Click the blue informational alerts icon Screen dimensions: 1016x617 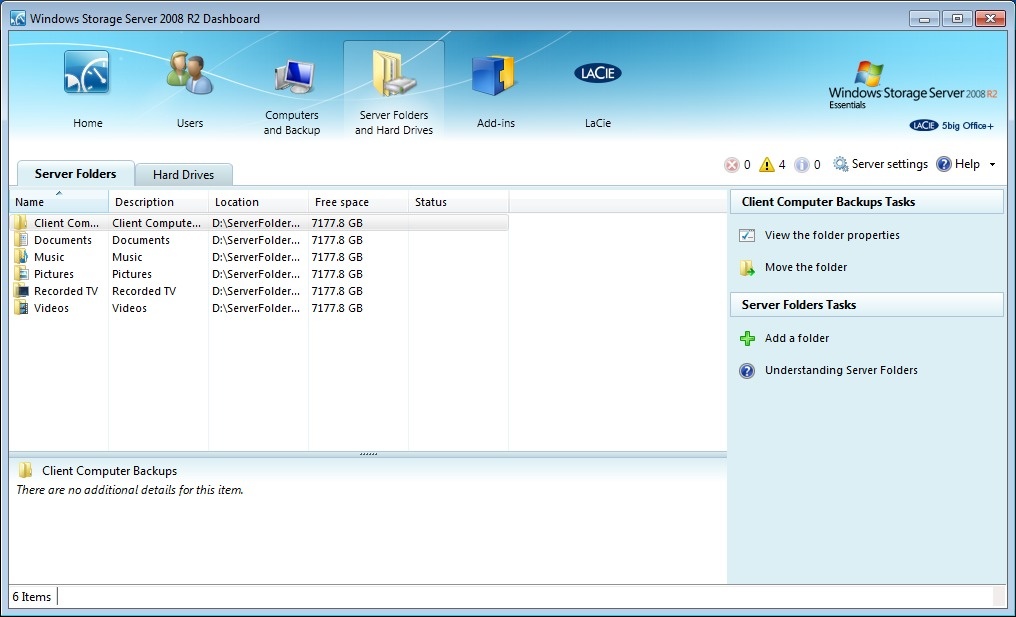802,165
